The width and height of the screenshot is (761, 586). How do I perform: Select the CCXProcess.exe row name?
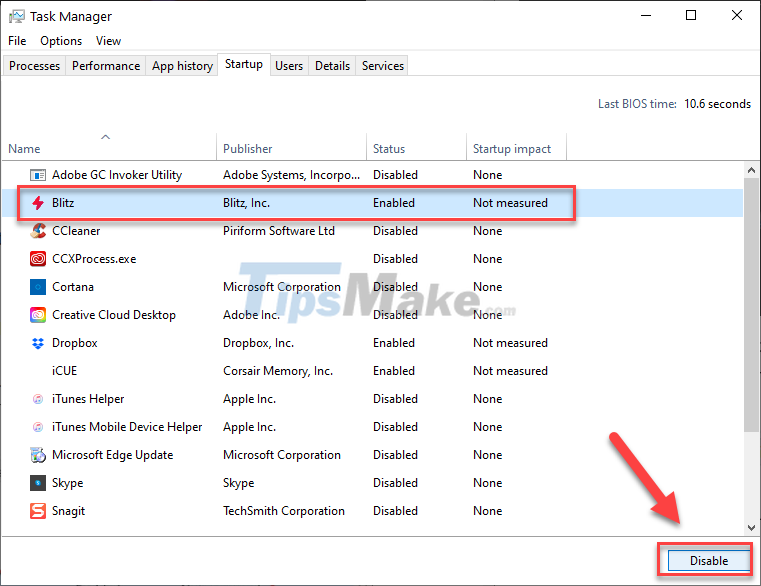click(94, 259)
